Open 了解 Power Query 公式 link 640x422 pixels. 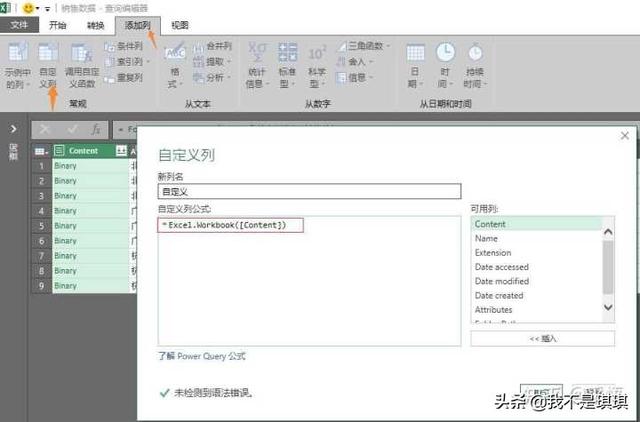202,356
